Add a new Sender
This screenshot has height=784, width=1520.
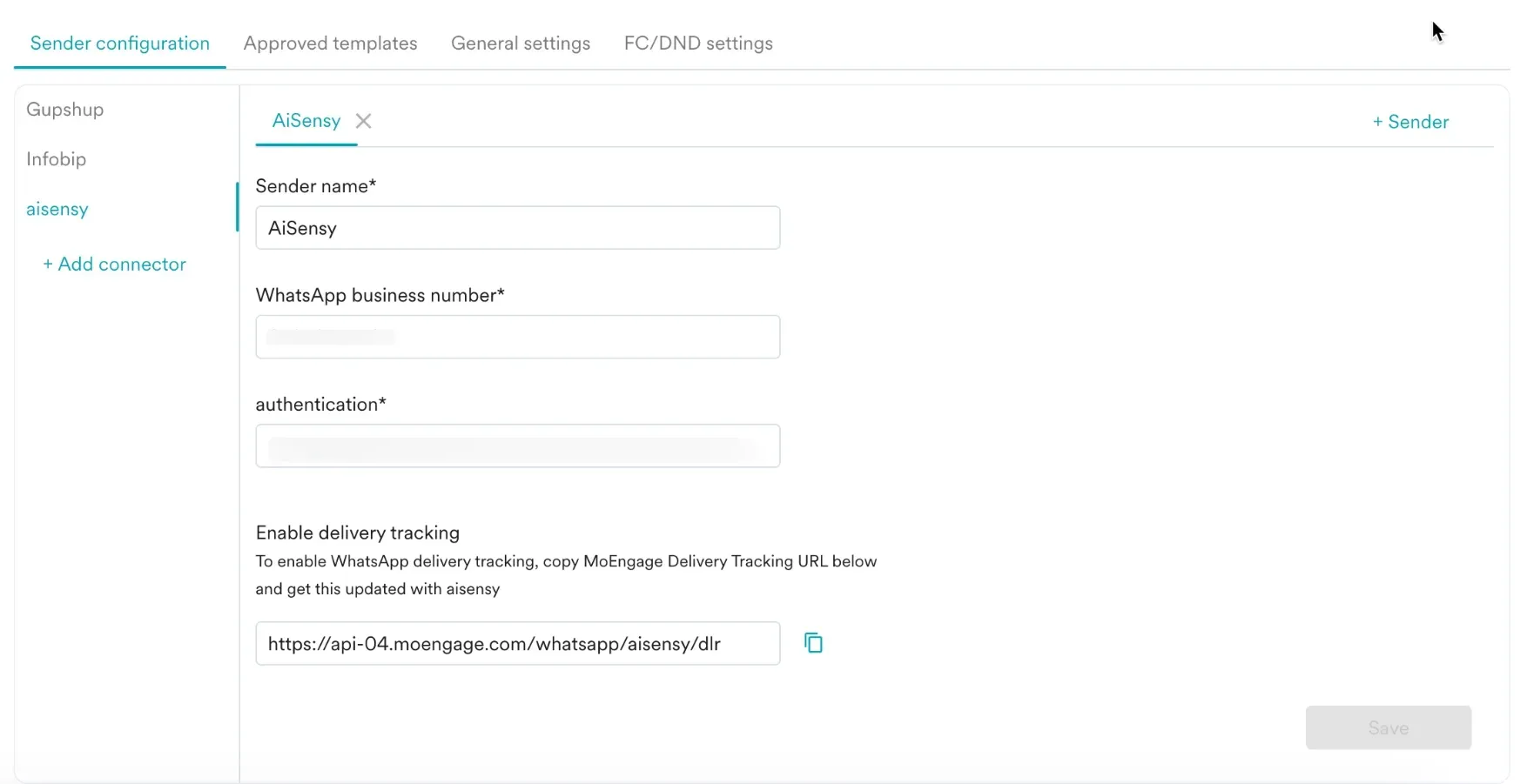click(x=1410, y=121)
